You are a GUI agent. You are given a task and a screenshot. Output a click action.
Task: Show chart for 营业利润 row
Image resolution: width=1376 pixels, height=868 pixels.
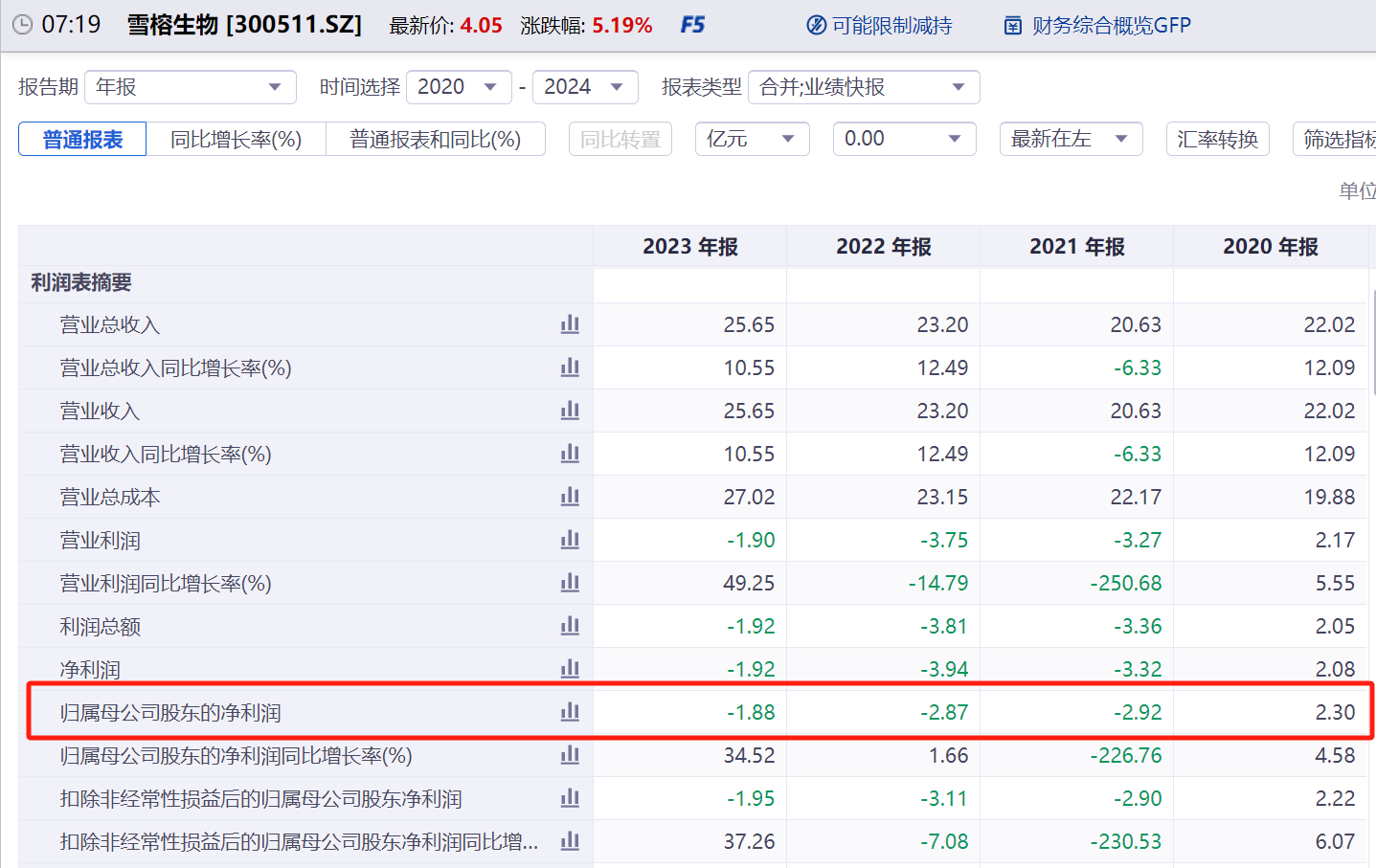[x=570, y=540]
